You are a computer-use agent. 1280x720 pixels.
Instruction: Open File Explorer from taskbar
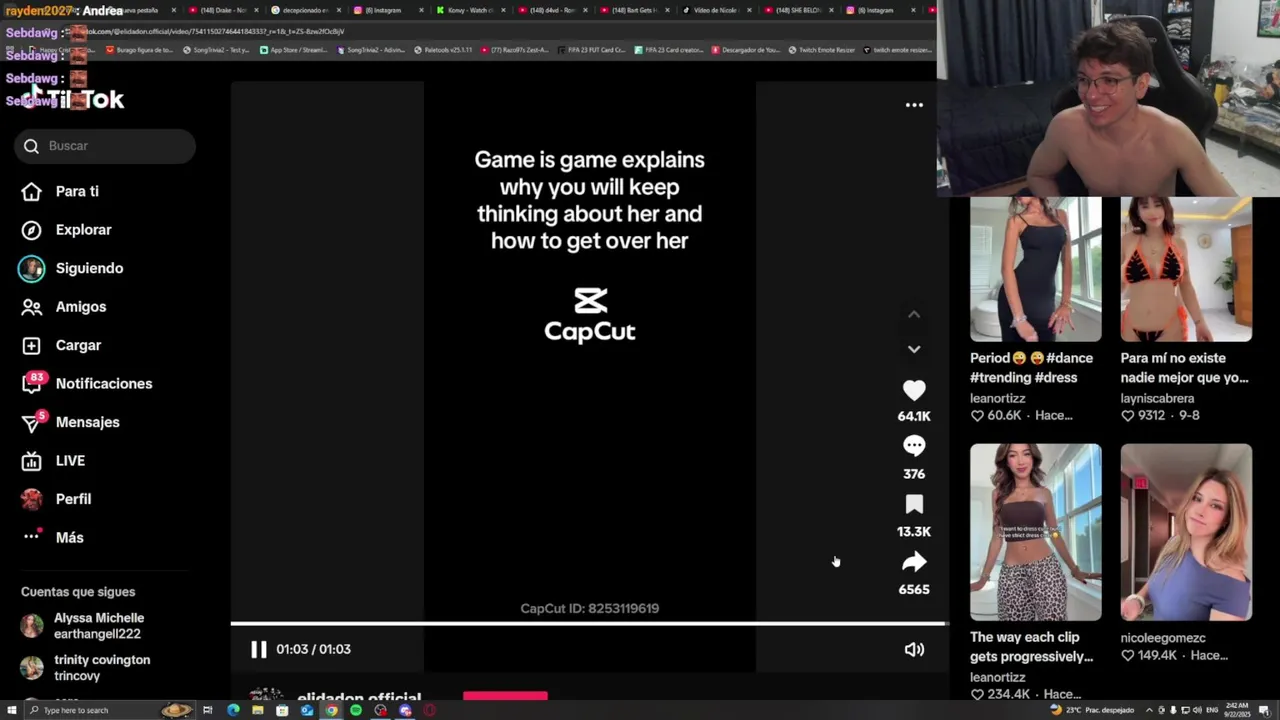(257, 710)
